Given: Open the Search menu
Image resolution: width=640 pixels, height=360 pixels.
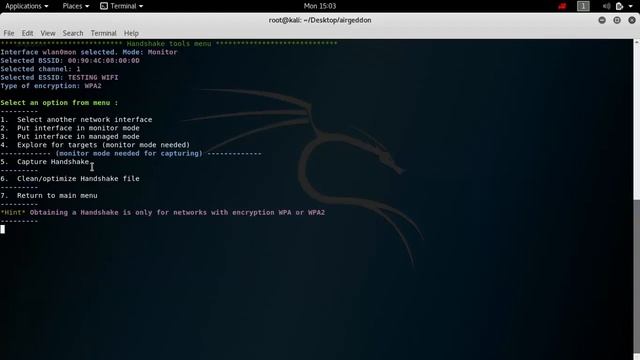Looking at the screenshot, I should 73,33.
